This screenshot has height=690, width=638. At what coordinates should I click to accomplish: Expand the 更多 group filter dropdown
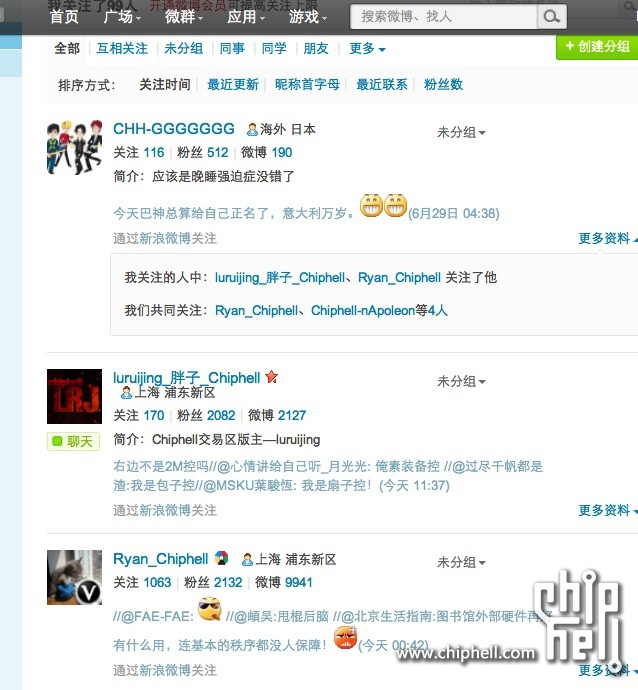pos(367,48)
